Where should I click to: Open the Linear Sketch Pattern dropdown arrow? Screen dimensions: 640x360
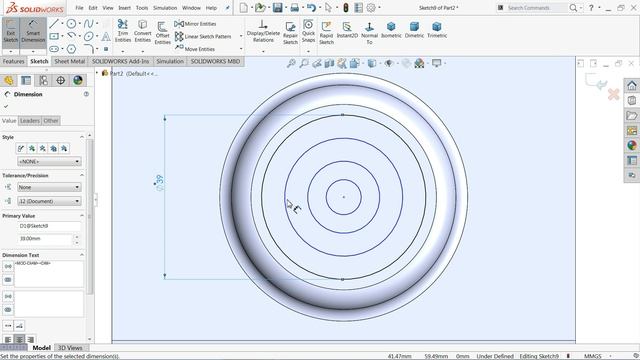pyautogui.click(x=241, y=36)
